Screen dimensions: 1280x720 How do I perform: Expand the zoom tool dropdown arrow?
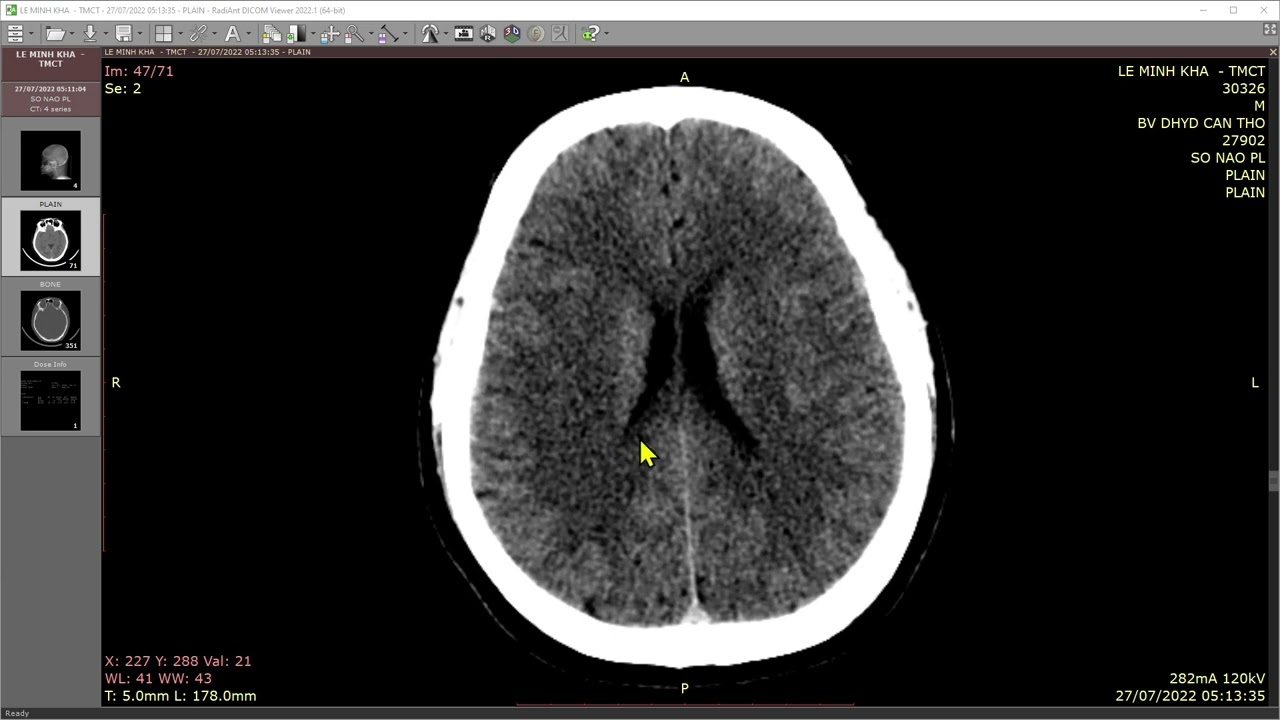point(371,34)
